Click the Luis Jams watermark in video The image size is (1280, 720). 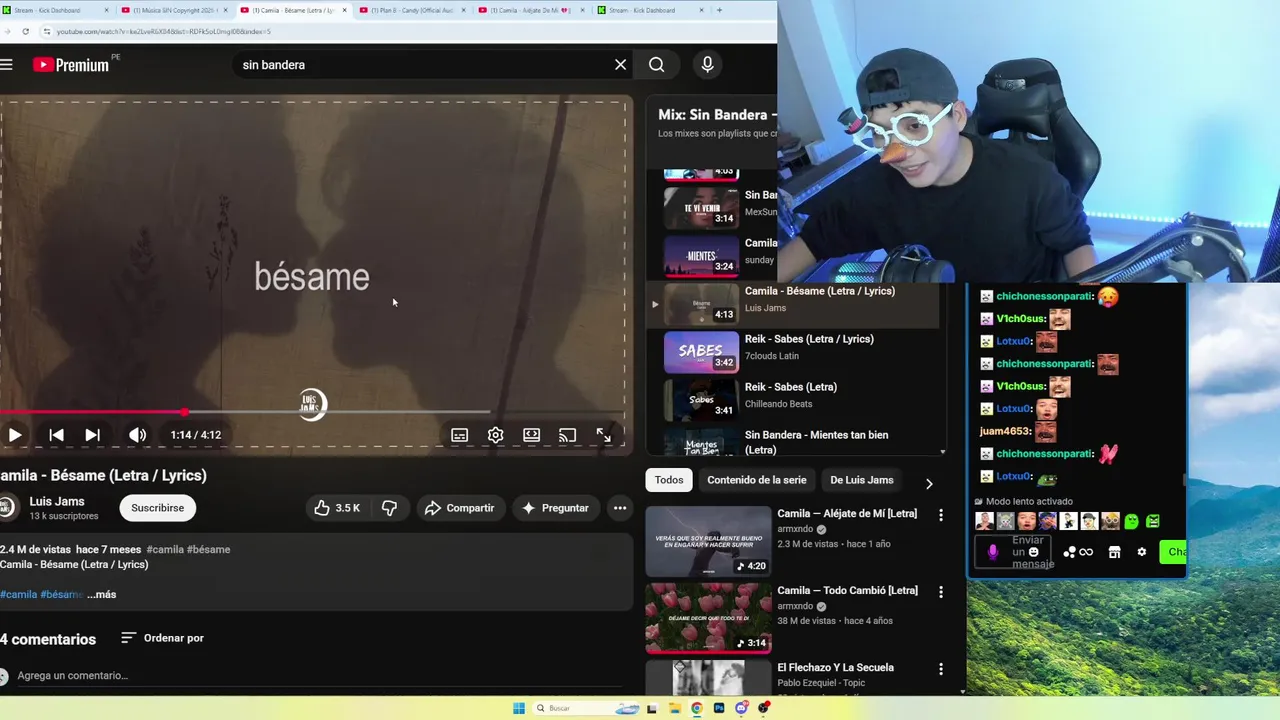click(312, 404)
